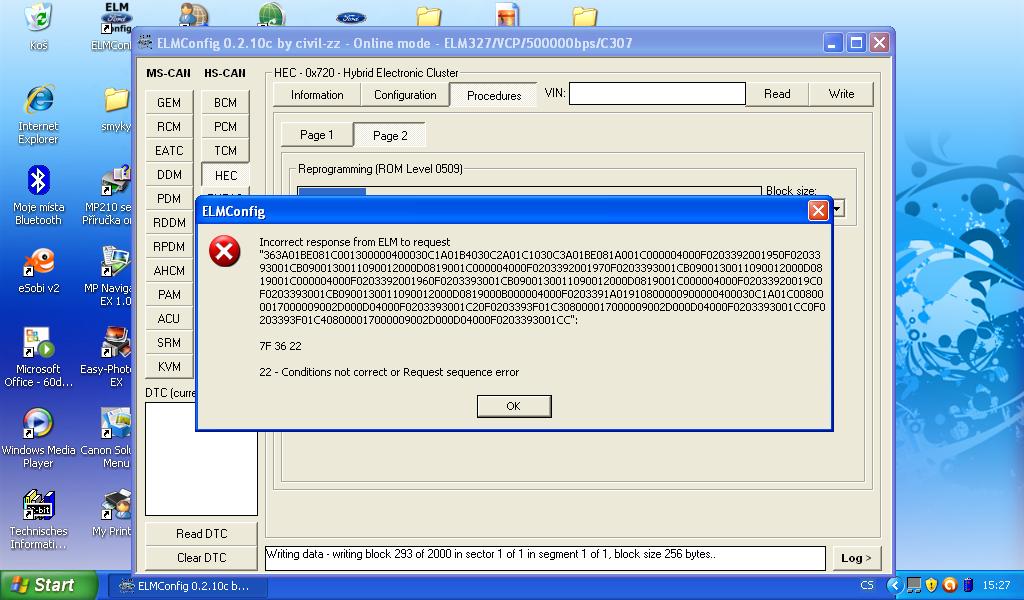
Task: Open the Technisches Informati... desktop icon
Action: click(38, 506)
